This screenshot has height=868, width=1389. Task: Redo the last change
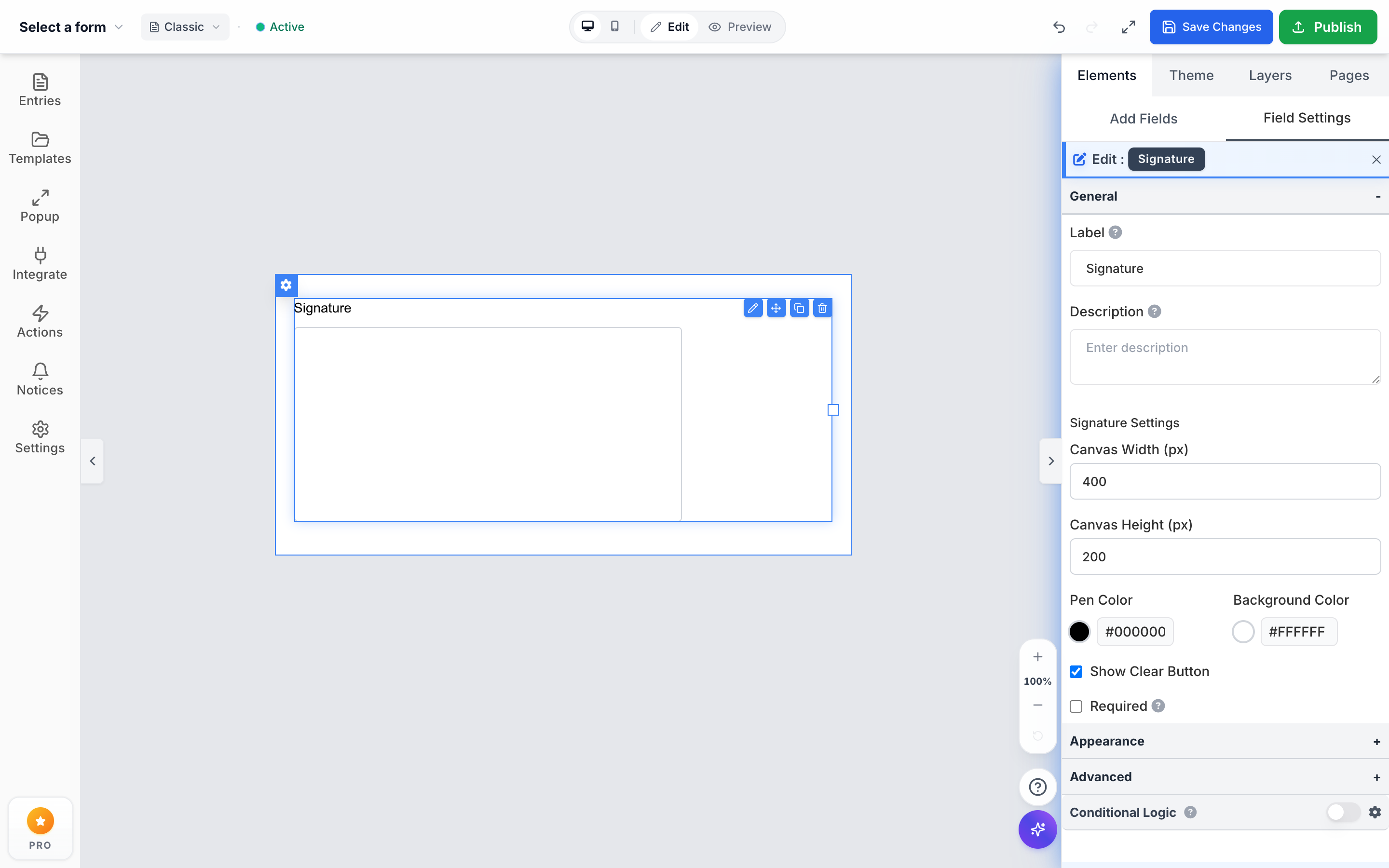click(1092, 27)
